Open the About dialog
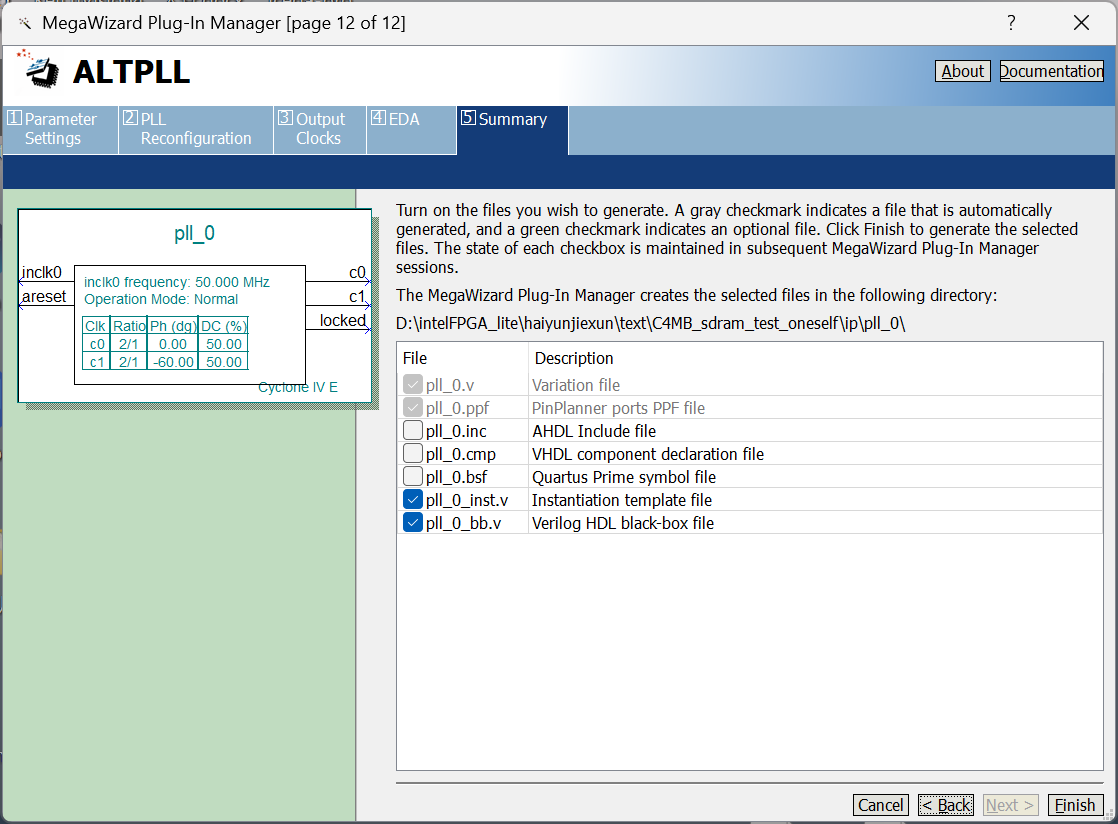 pos(963,71)
